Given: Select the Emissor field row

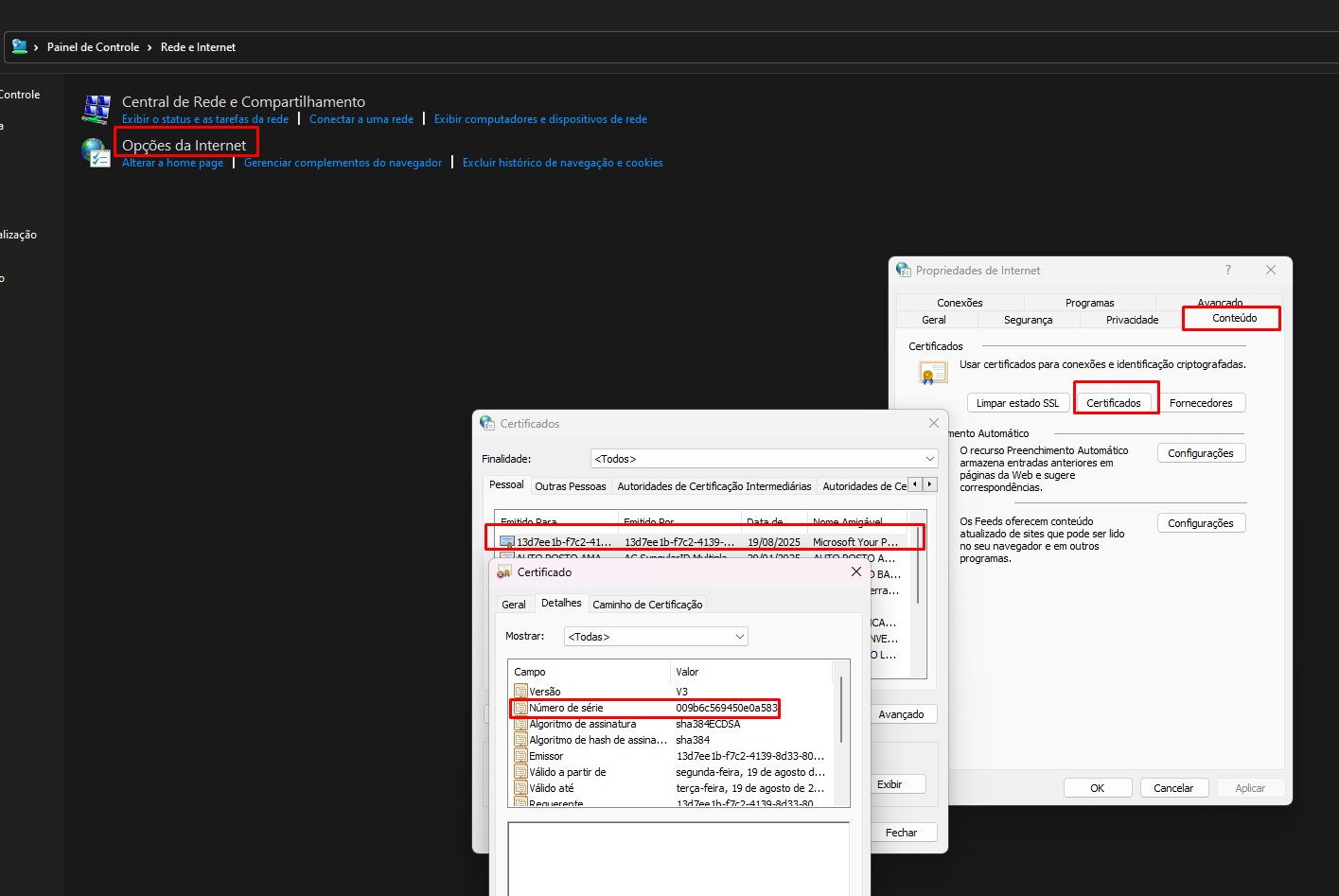Looking at the screenshot, I should (672, 756).
